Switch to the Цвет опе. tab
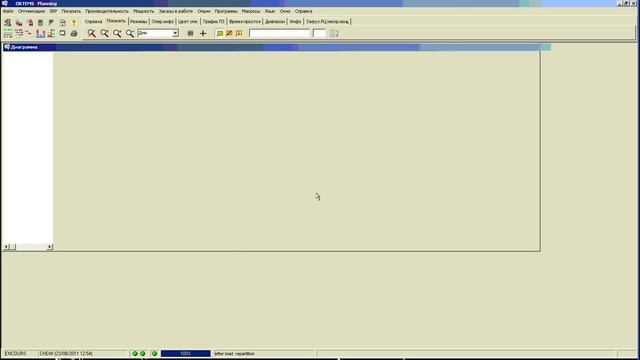This screenshot has width=640, height=360. [188, 22]
